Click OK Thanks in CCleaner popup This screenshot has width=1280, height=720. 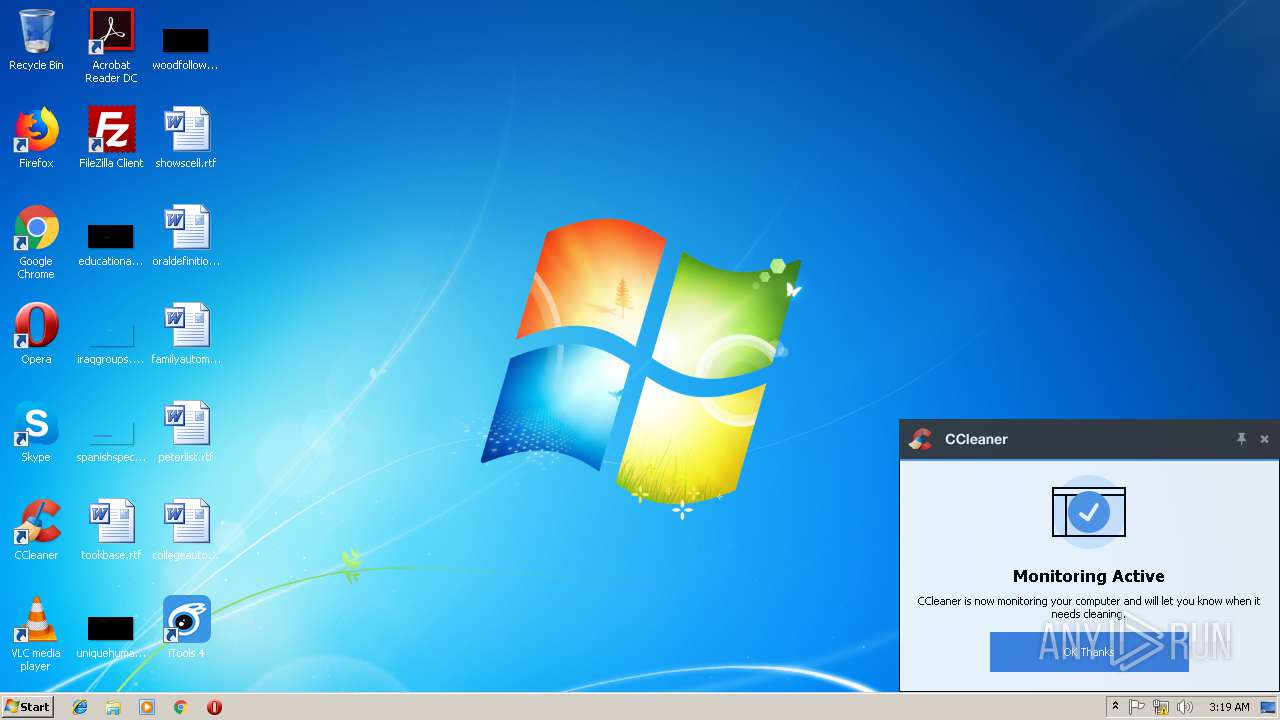(x=1089, y=652)
